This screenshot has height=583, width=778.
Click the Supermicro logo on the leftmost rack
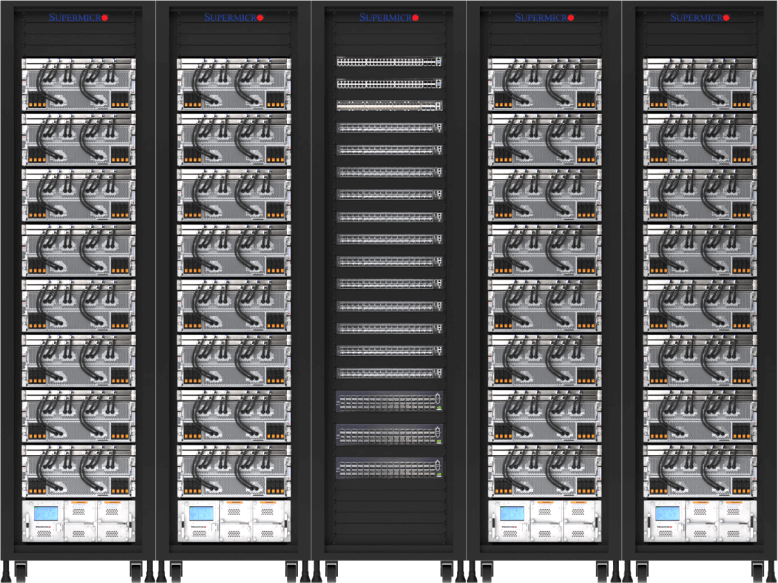pos(78,18)
